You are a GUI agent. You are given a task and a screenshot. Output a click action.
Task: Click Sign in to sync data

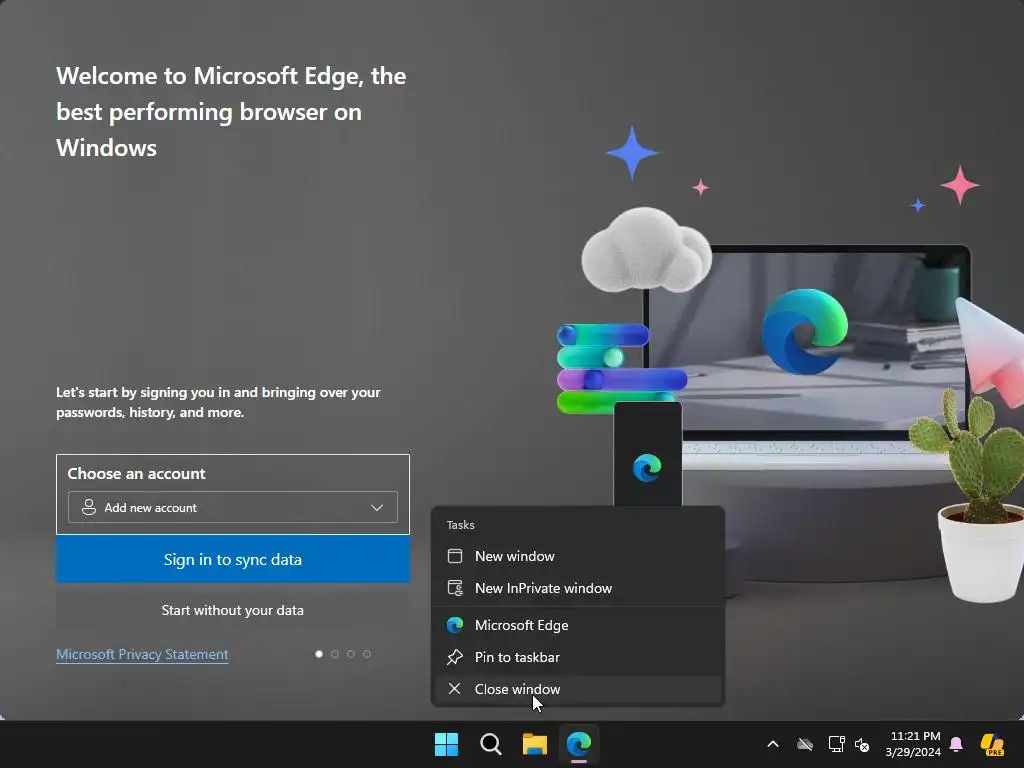click(x=232, y=560)
